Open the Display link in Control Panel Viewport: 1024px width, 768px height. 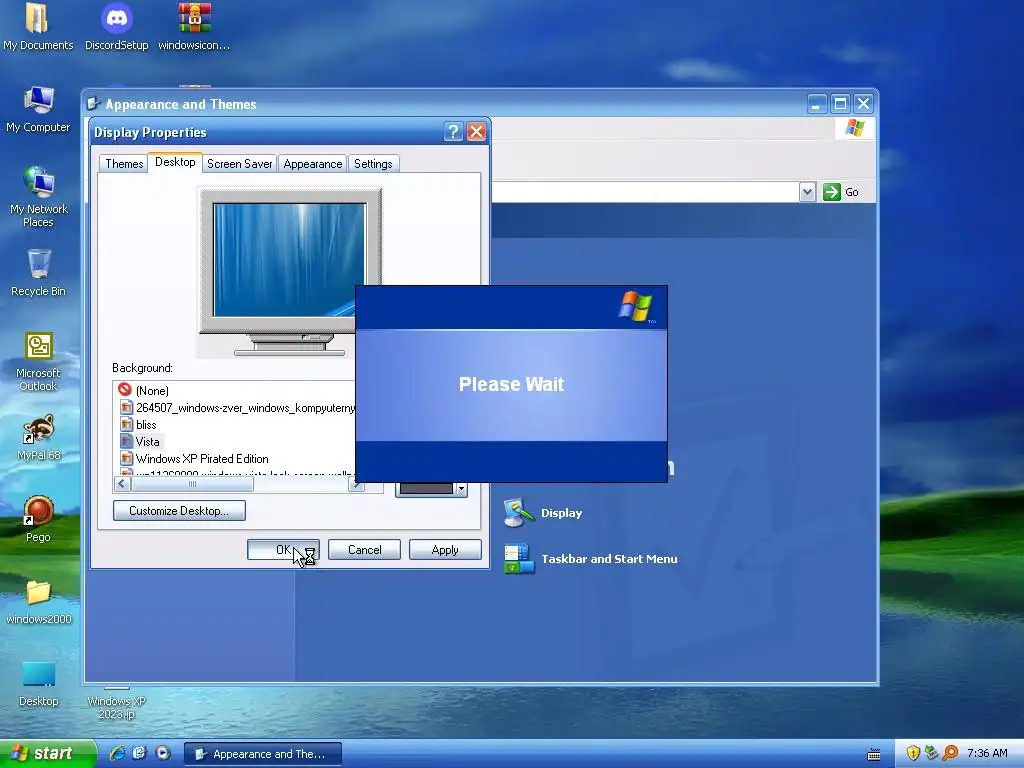pos(562,513)
